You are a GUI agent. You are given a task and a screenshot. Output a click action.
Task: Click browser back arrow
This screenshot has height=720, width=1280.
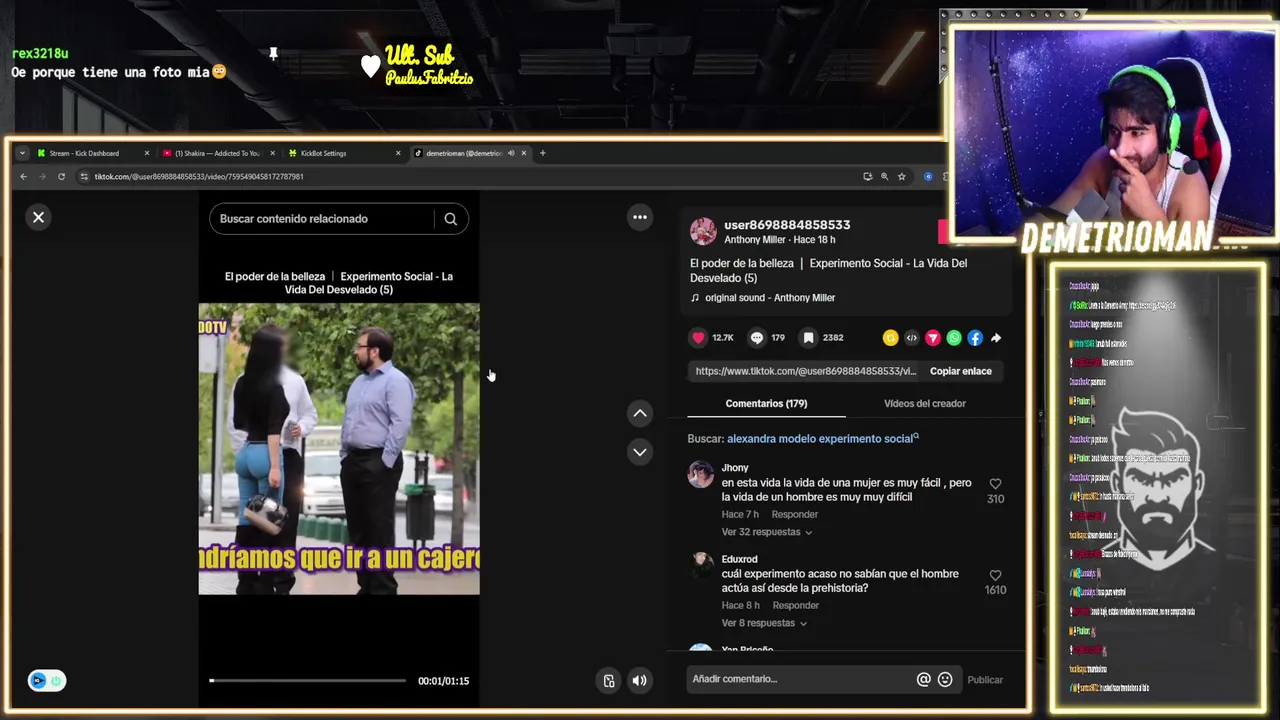pos(24,177)
